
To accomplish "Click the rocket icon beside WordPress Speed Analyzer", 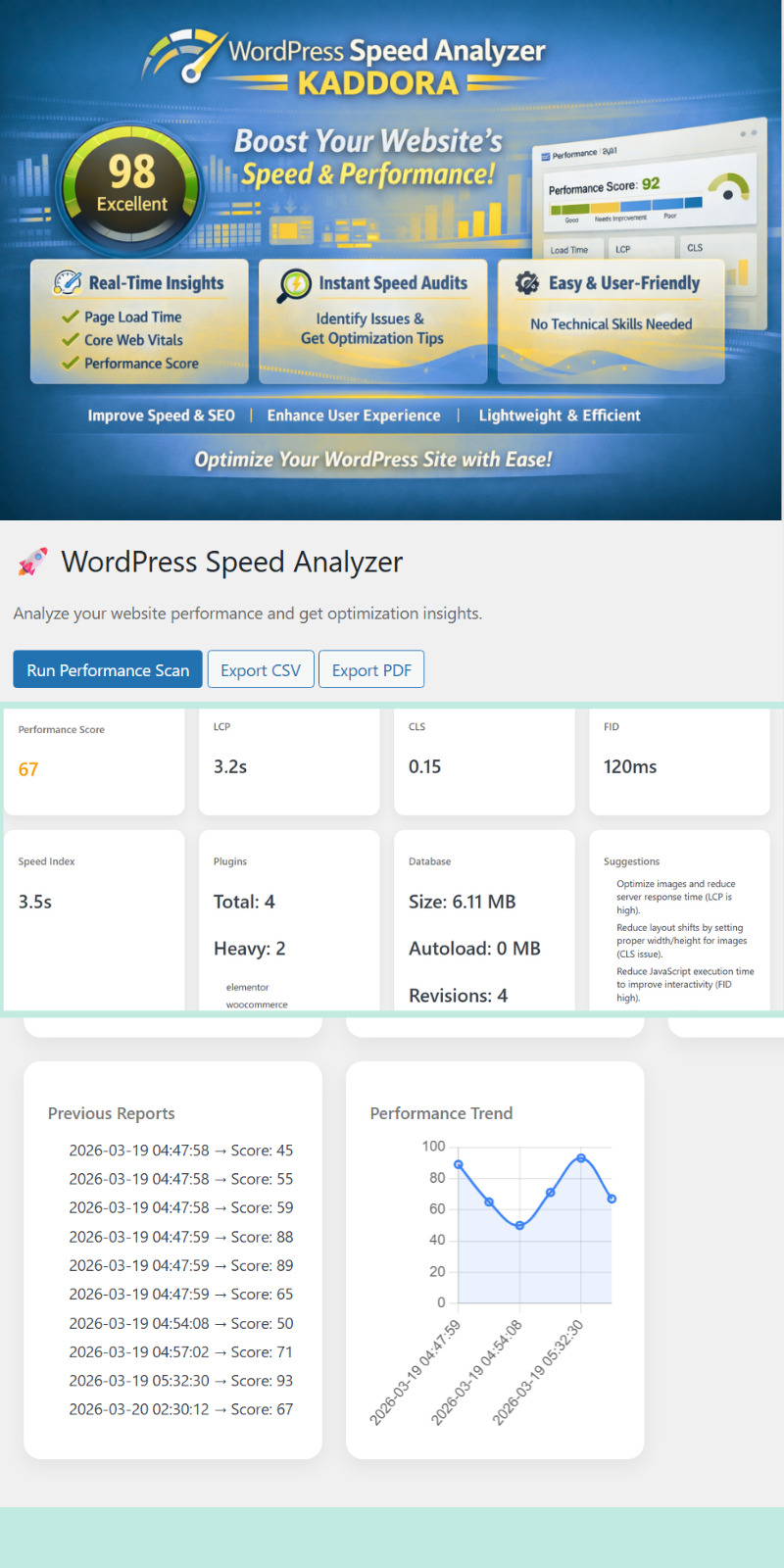I will [x=32, y=563].
